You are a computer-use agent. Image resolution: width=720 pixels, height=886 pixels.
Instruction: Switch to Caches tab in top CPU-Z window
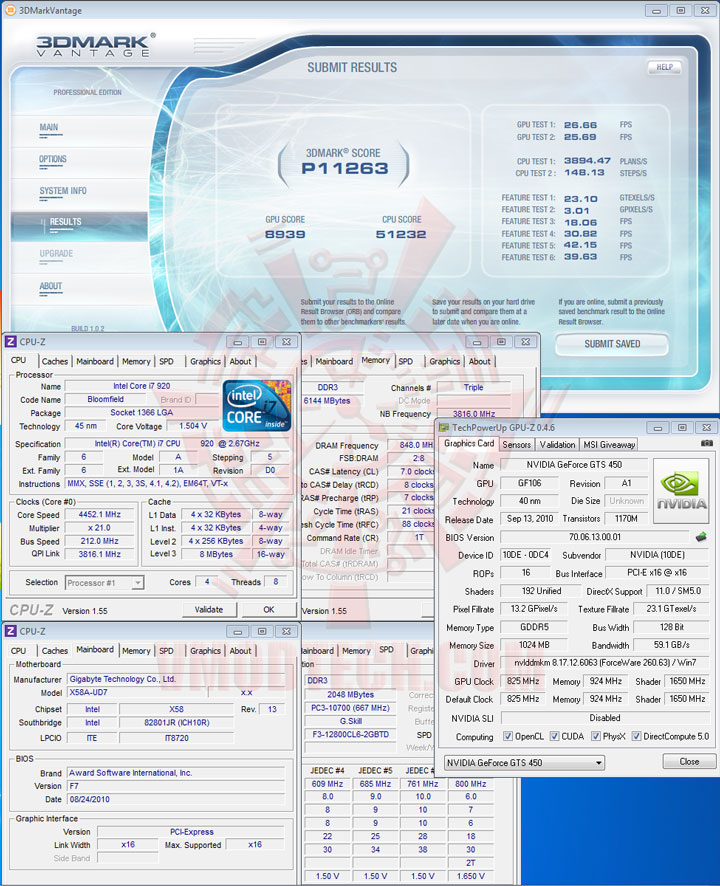55,362
